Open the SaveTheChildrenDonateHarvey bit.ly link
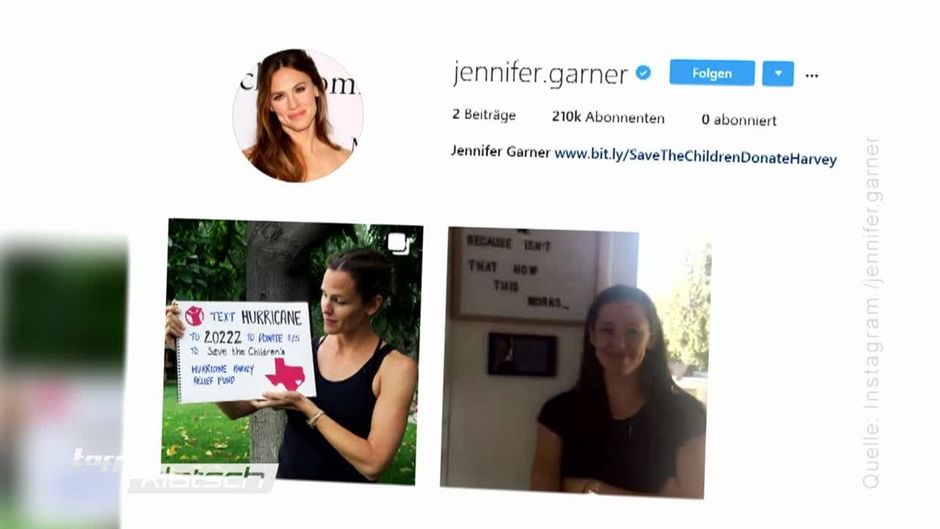Screen dimensions: 940x529 pyautogui.click(x=695, y=157)
